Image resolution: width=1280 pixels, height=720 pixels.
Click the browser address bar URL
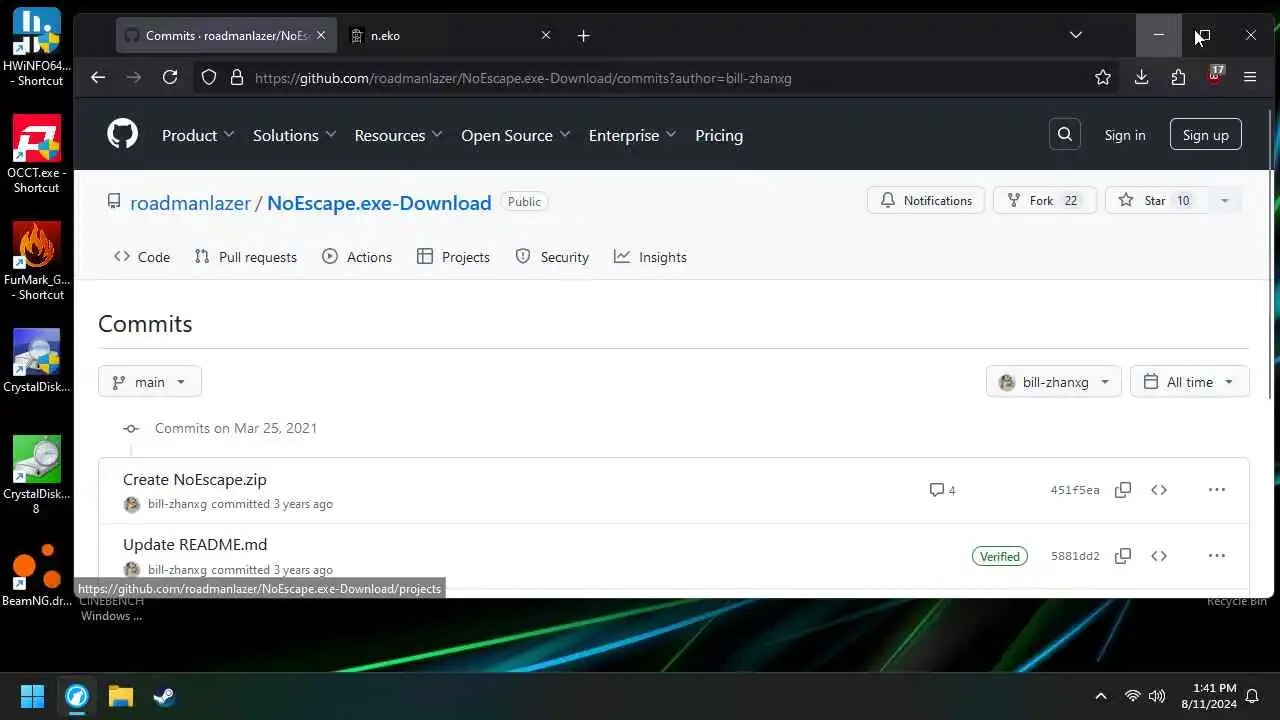[x=523, y=77]
